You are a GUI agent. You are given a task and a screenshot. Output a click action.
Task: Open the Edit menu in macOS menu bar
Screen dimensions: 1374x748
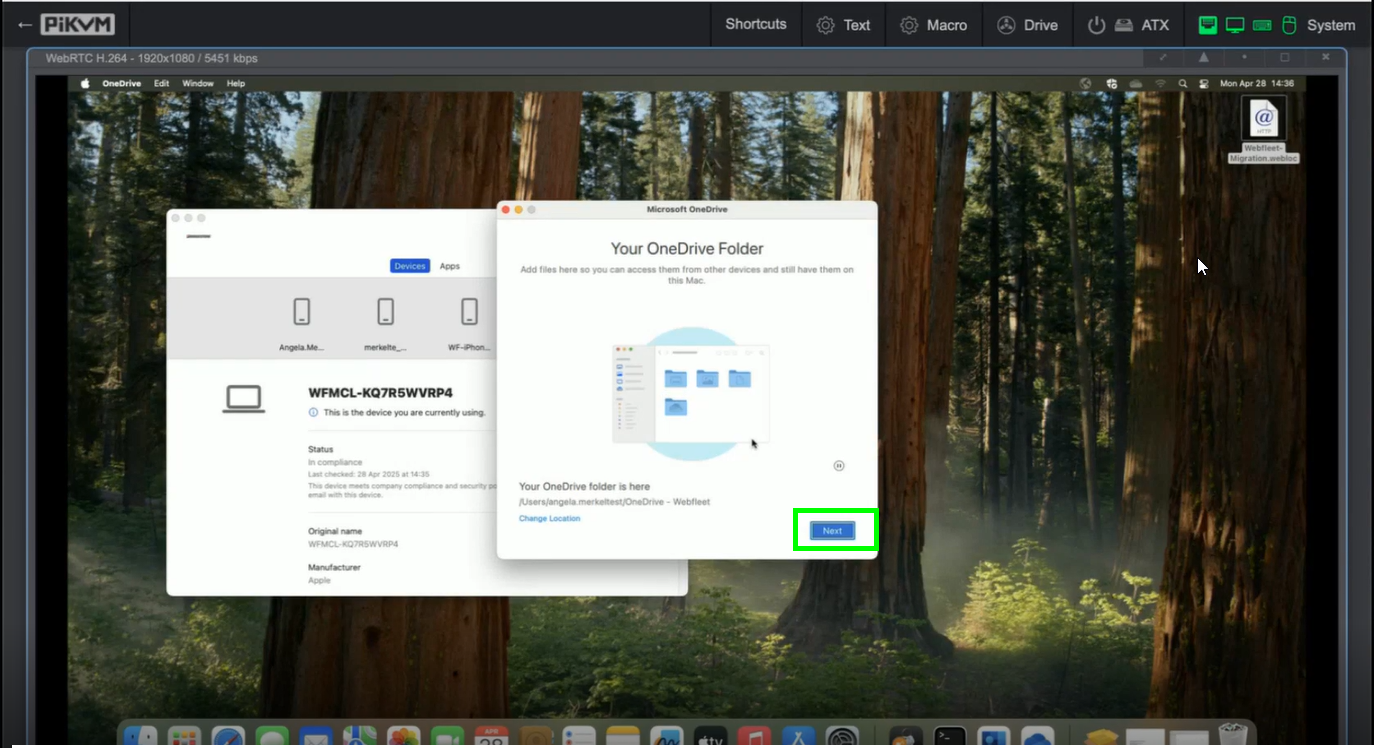pos(161,83)
